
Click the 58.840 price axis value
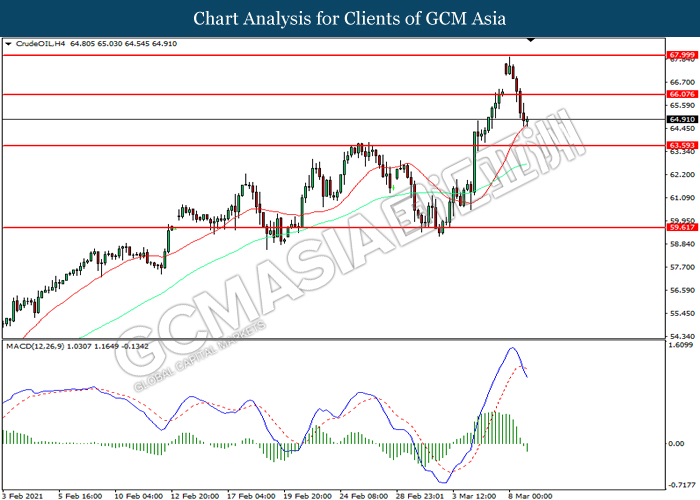pyautogui.click(x=682, y=244)
